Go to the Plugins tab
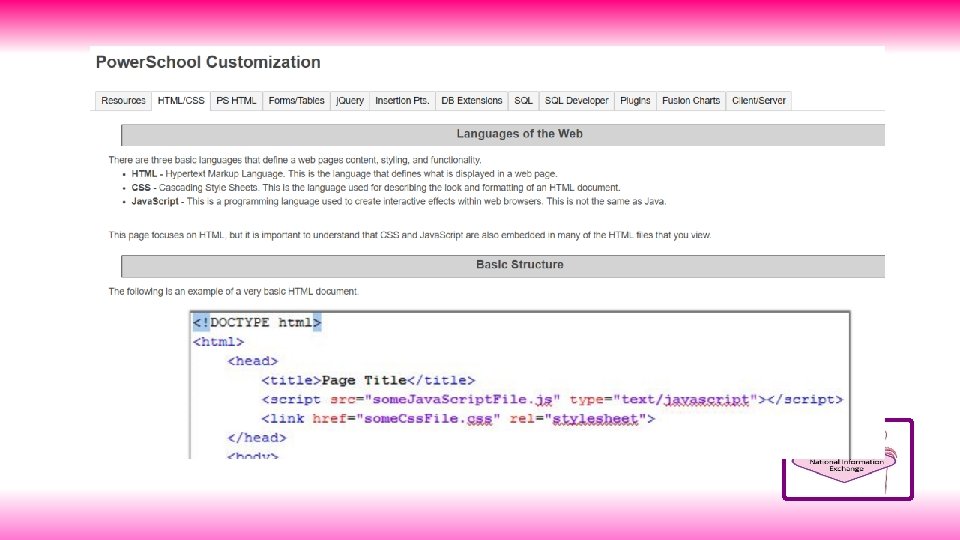The width and height of the screenshot is (960, 540). (635, 101)
